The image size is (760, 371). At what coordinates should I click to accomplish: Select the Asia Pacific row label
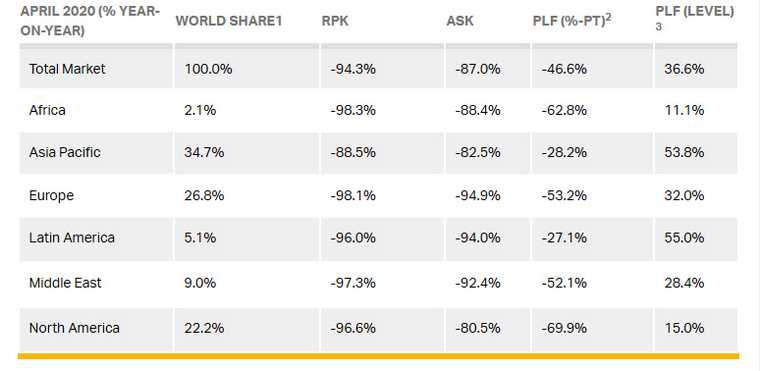coord(64,152)
